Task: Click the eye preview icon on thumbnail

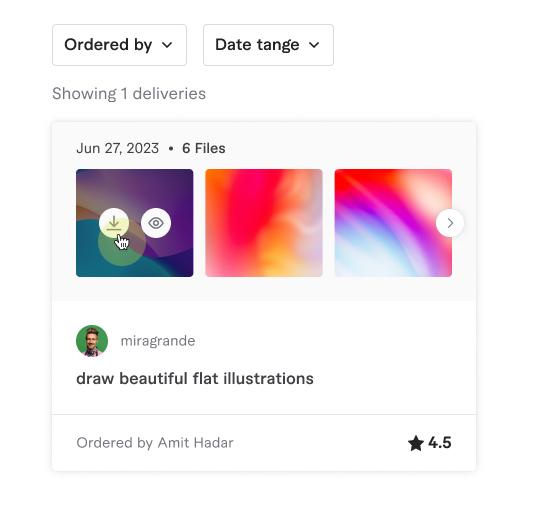Action: coord(156,223)
